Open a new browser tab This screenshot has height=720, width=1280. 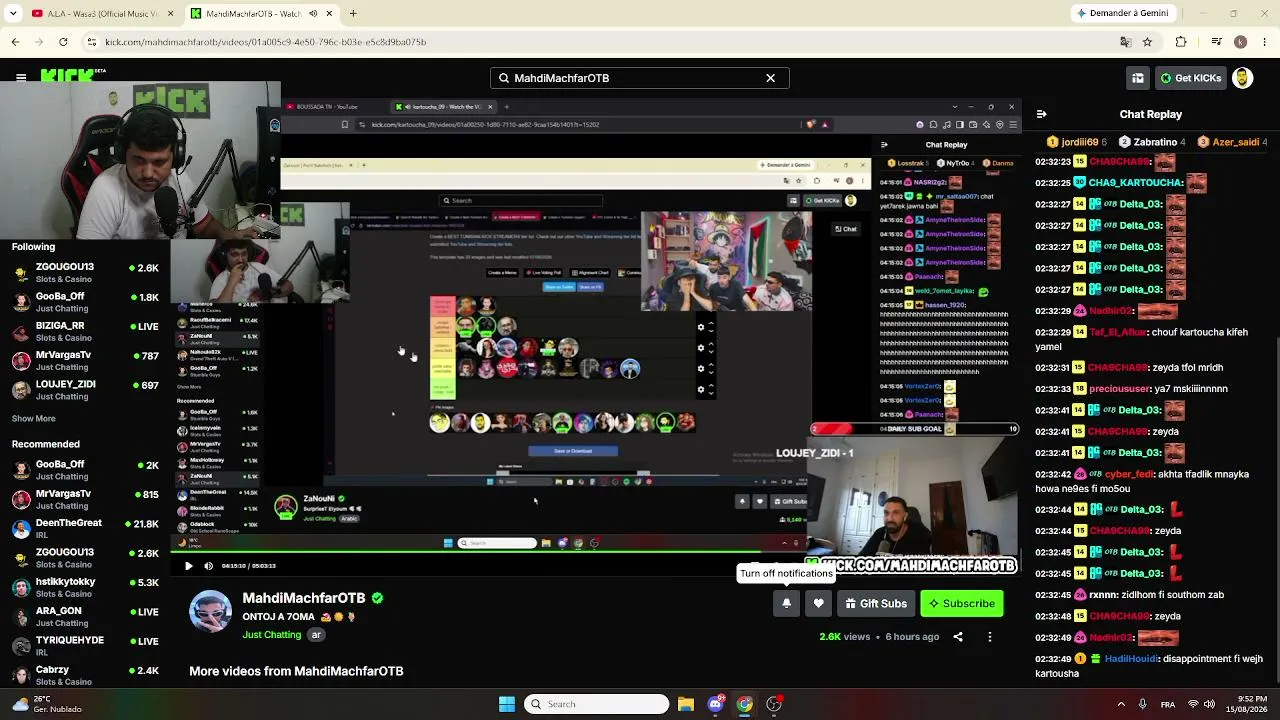pos(353,14)
